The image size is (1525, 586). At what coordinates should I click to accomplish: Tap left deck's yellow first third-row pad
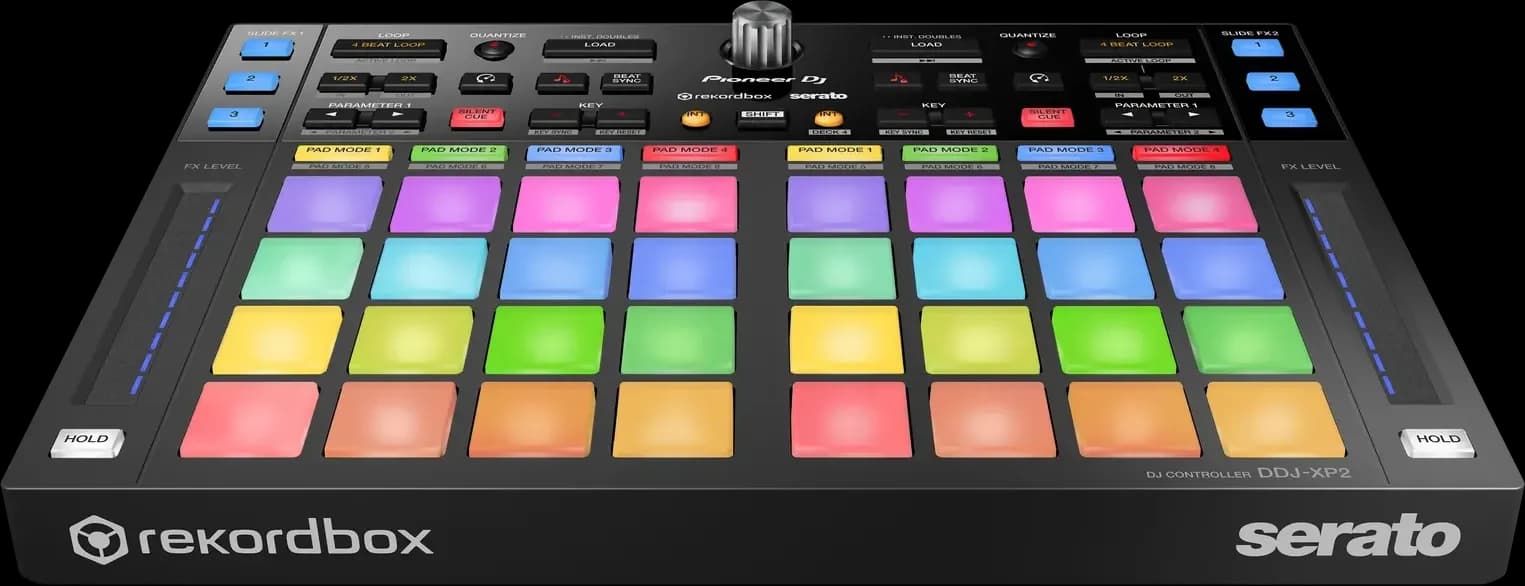click(278, 339)
